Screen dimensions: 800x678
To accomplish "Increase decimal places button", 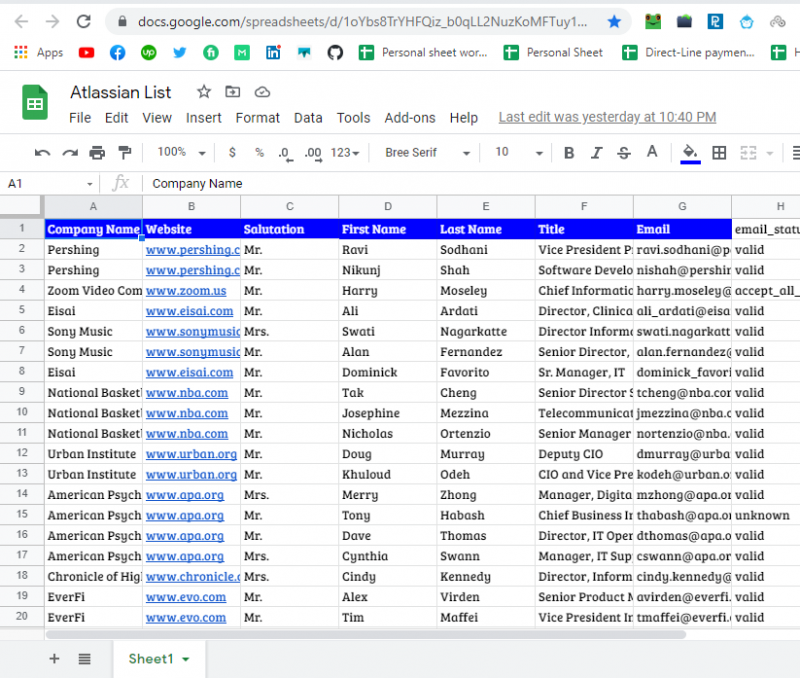I will coord(313,153).
